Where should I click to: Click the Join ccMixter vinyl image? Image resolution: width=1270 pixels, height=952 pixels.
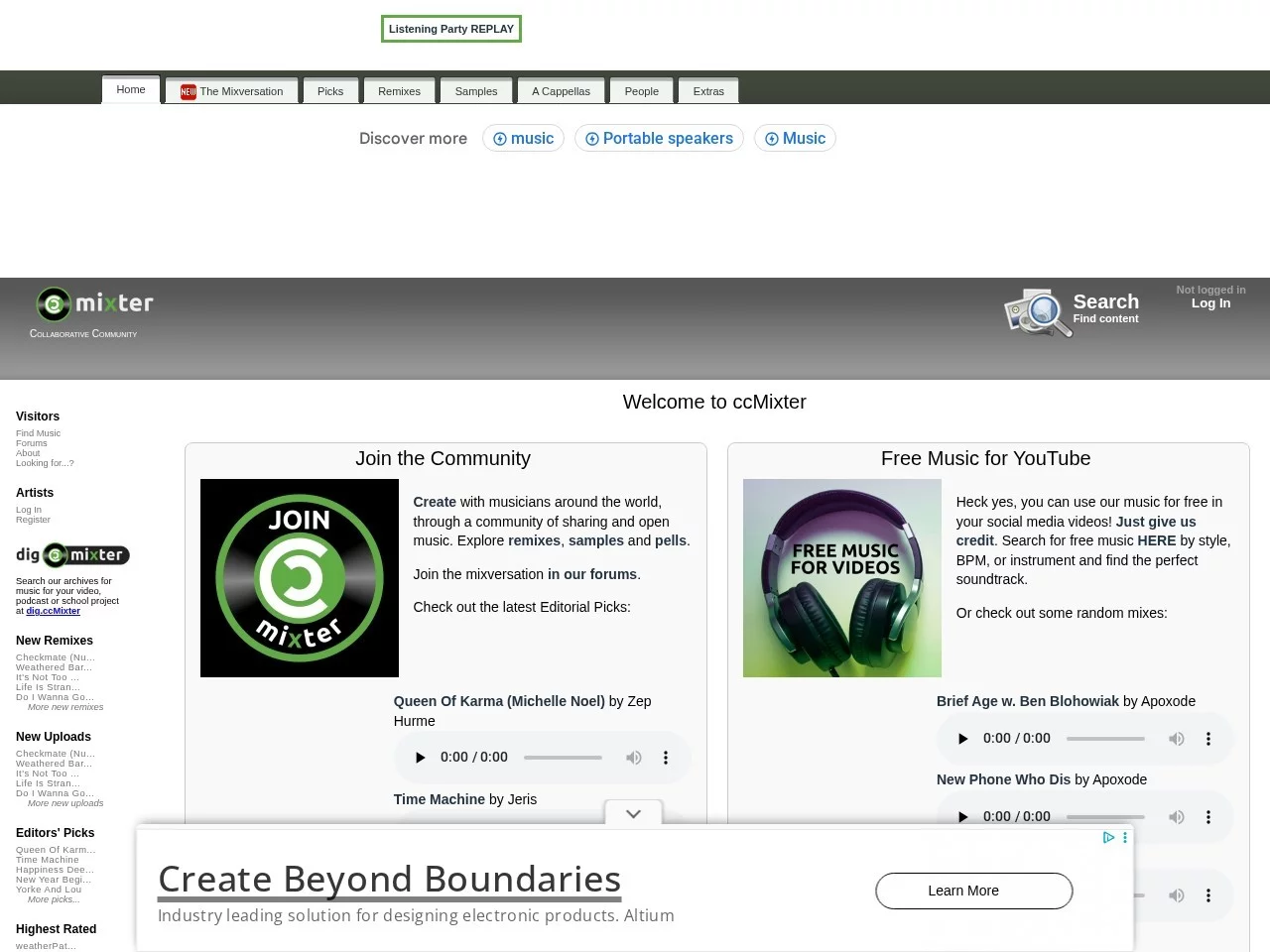pos(300,578)
